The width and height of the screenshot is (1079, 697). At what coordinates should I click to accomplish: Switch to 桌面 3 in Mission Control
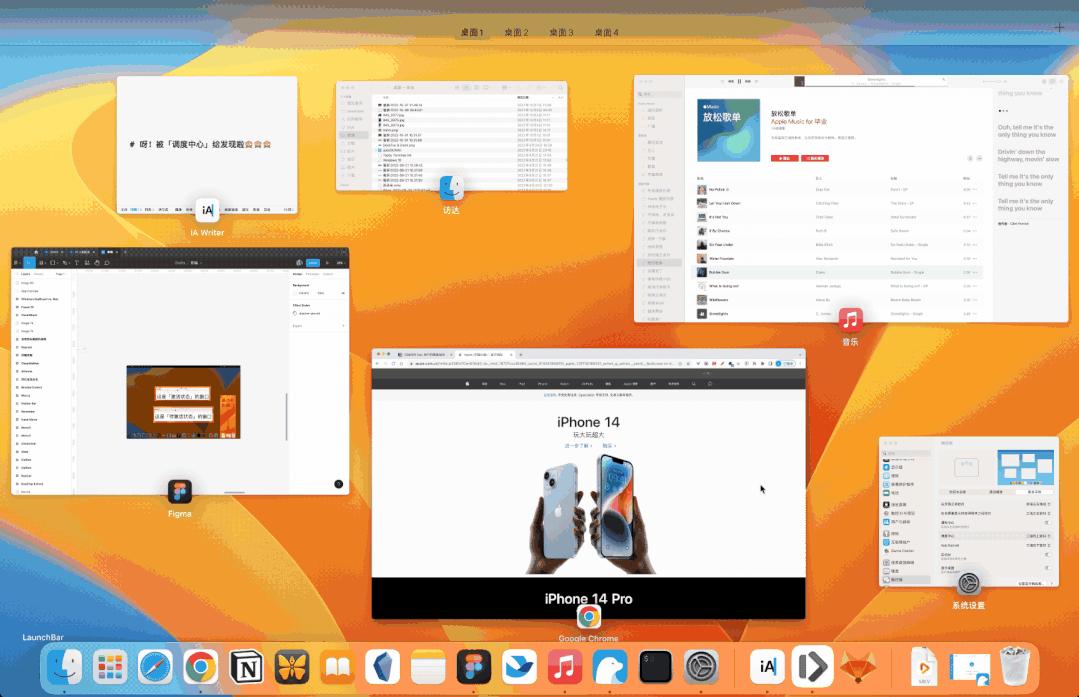pos(561,32)
